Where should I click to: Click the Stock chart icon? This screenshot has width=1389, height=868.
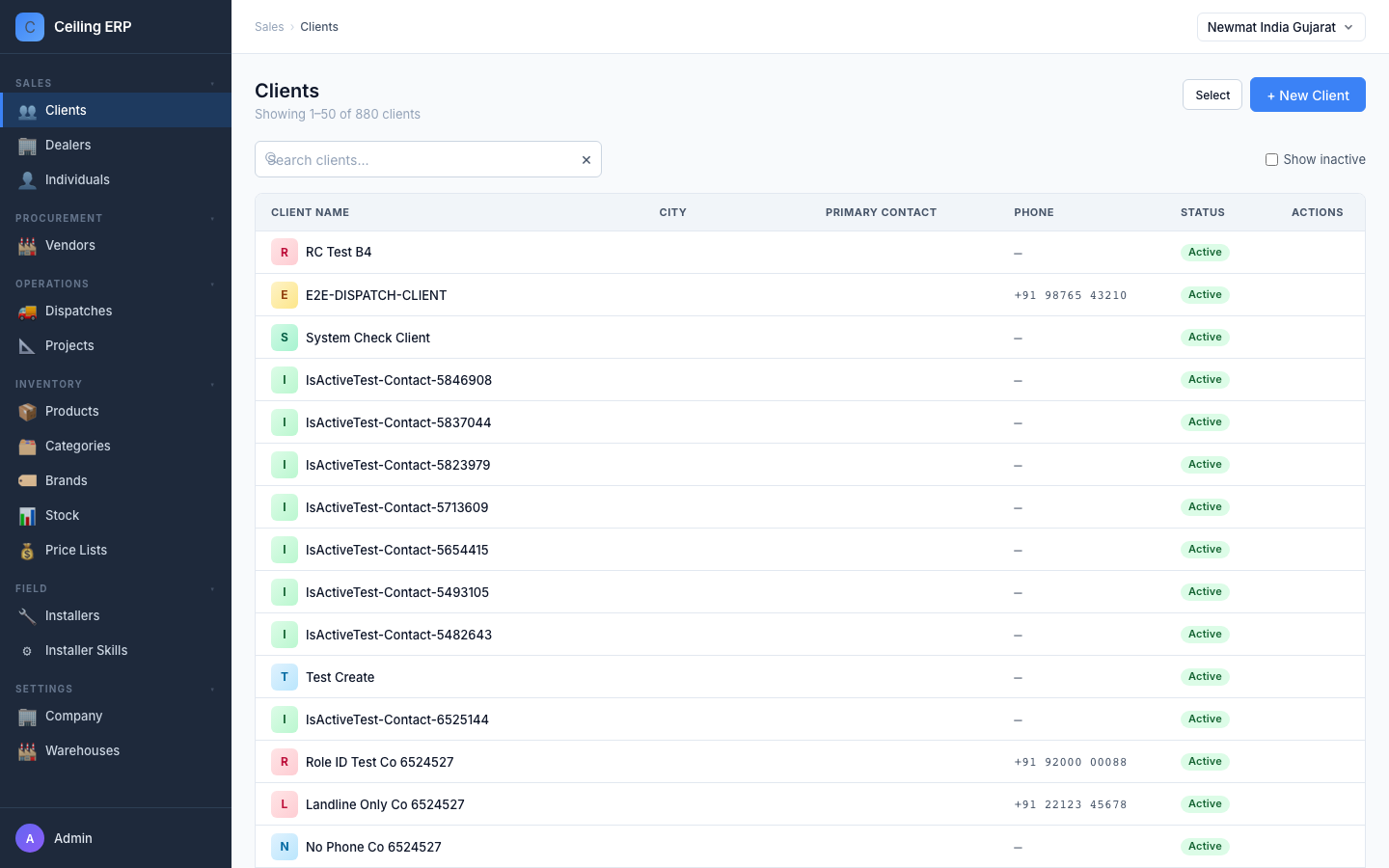27,516
